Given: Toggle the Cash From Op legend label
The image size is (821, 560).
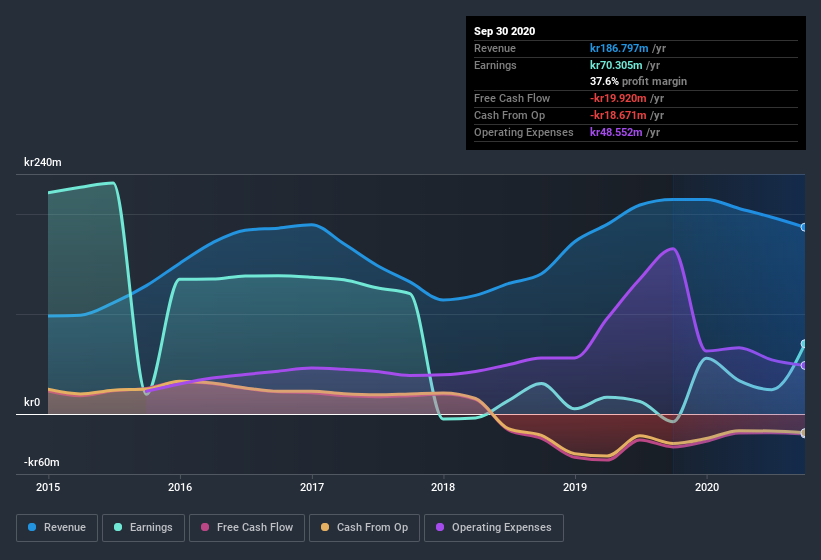Looking at the screenshot, I should (x=372, y=527).
